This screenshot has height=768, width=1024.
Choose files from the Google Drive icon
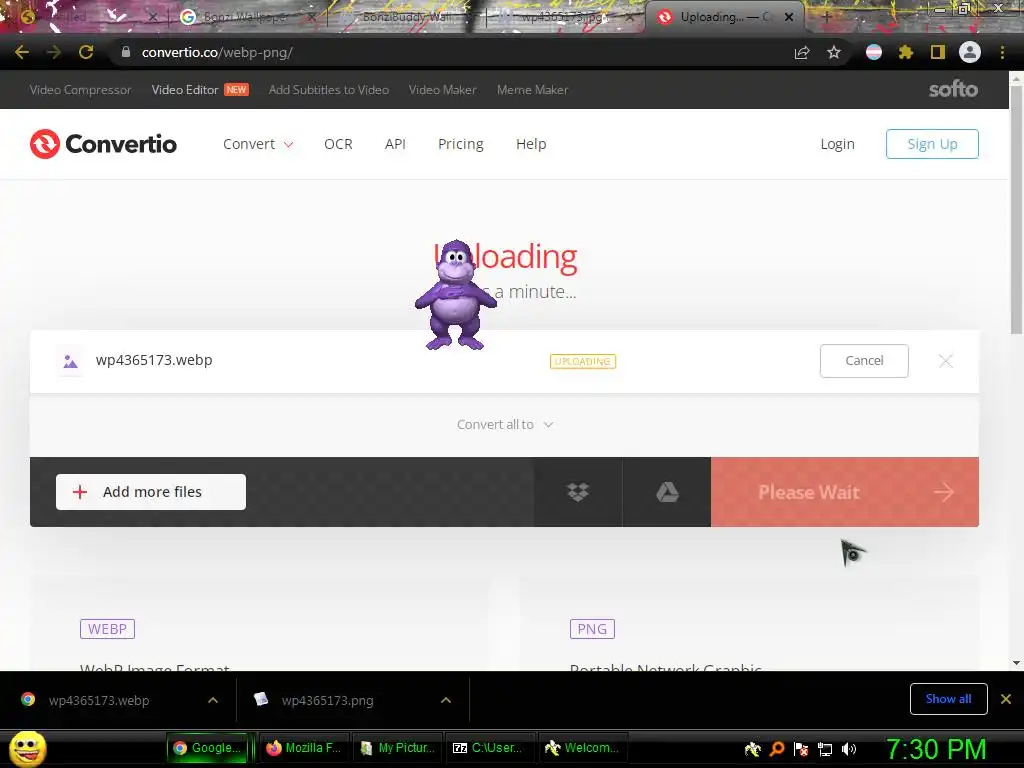click(x=667, y=492)
